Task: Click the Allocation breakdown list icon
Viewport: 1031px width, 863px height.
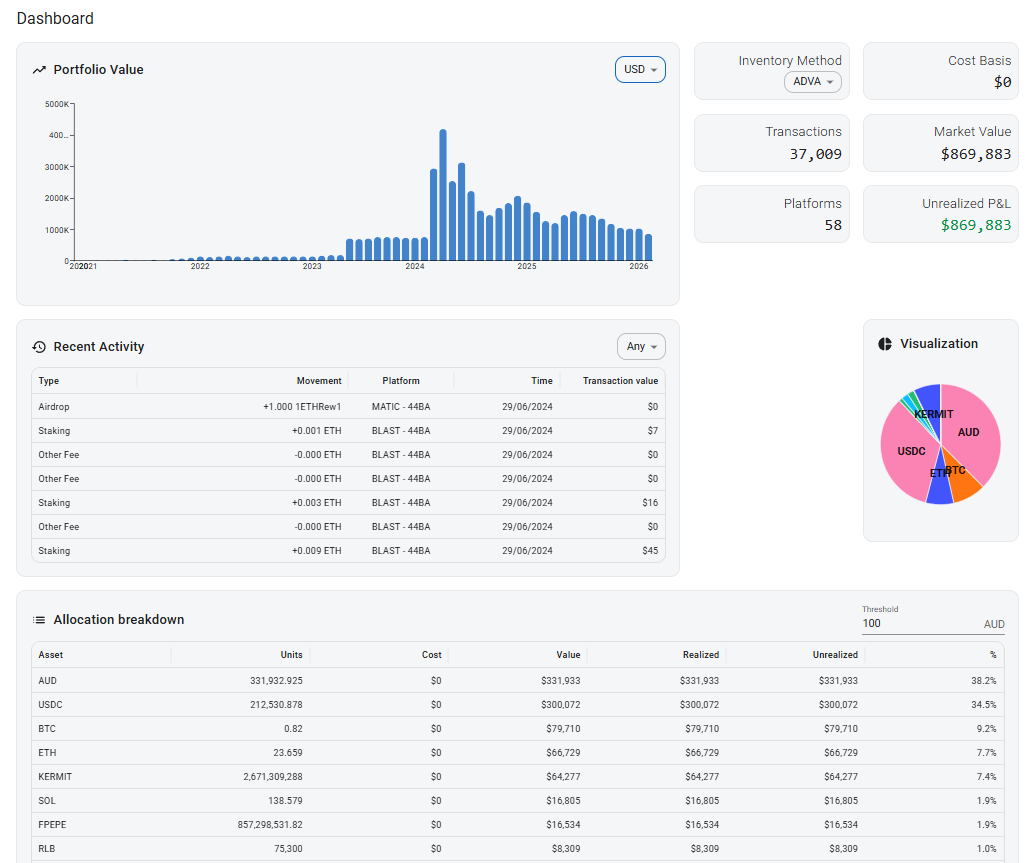Action: pyautogui.click(x=37, y=619)
